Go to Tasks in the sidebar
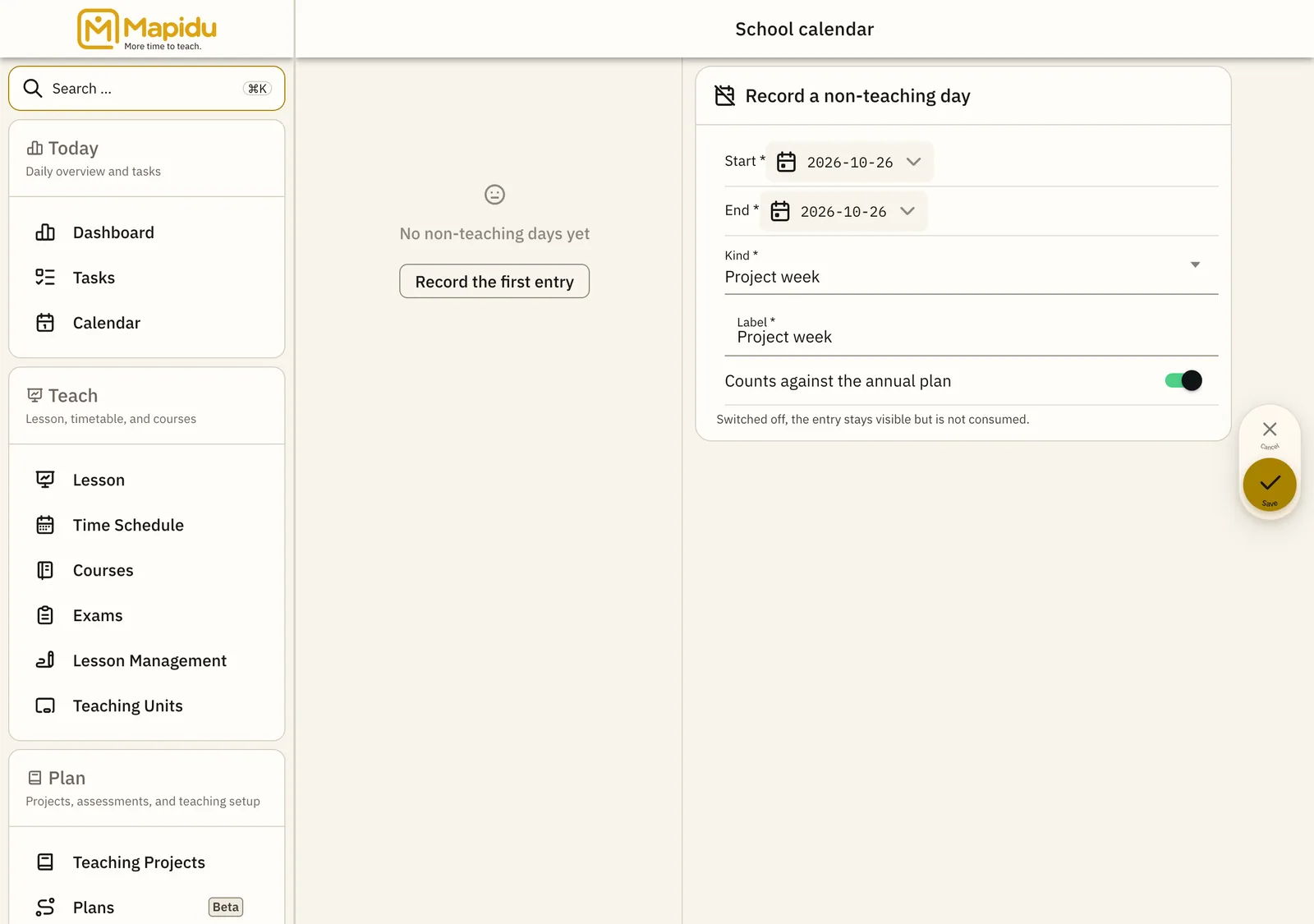Image resolution: width=1314 pixels, height=924 pixels. [146, 278]
